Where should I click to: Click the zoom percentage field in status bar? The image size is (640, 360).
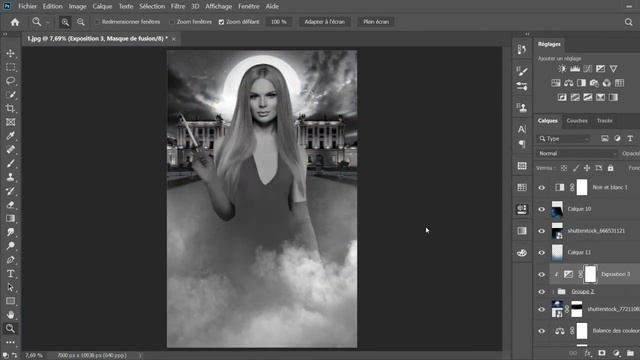(34, 356)
